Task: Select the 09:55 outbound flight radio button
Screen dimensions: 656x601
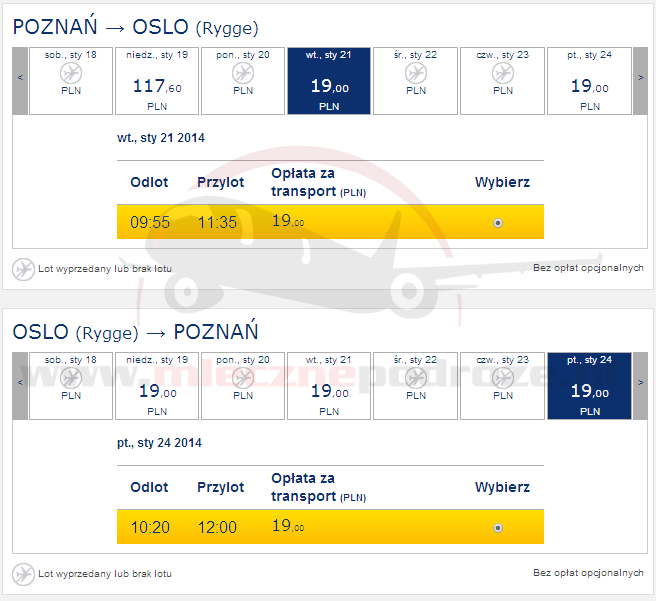Action: point(497,223)
